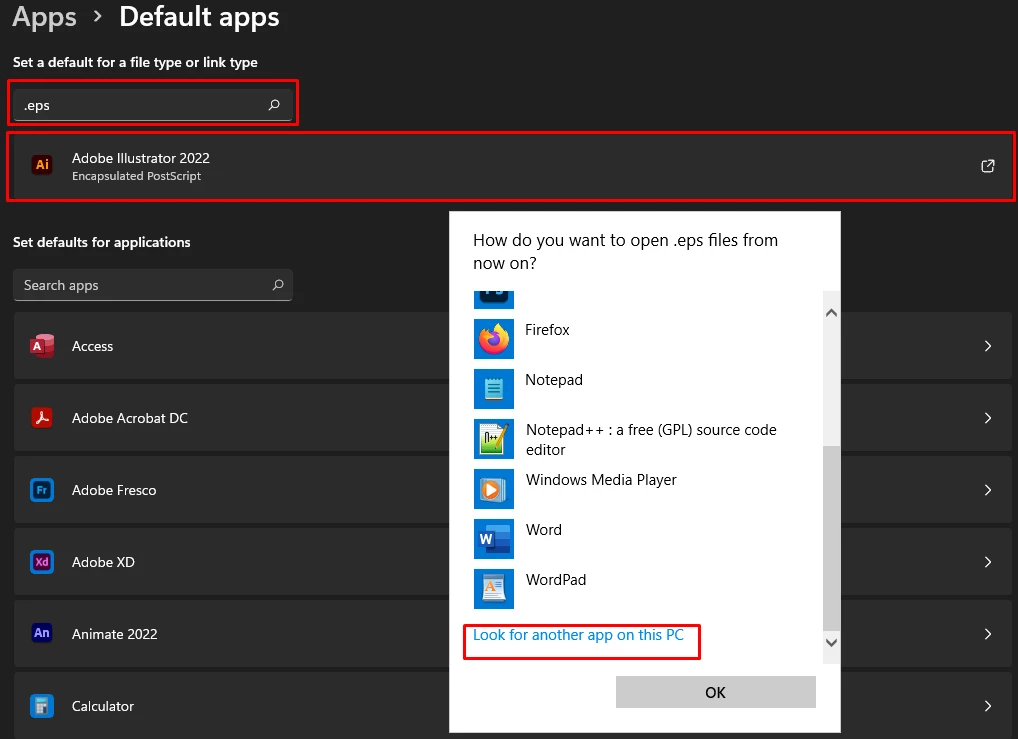Expand the Adobe Acrobat DC row chevron

pos(987,418)
